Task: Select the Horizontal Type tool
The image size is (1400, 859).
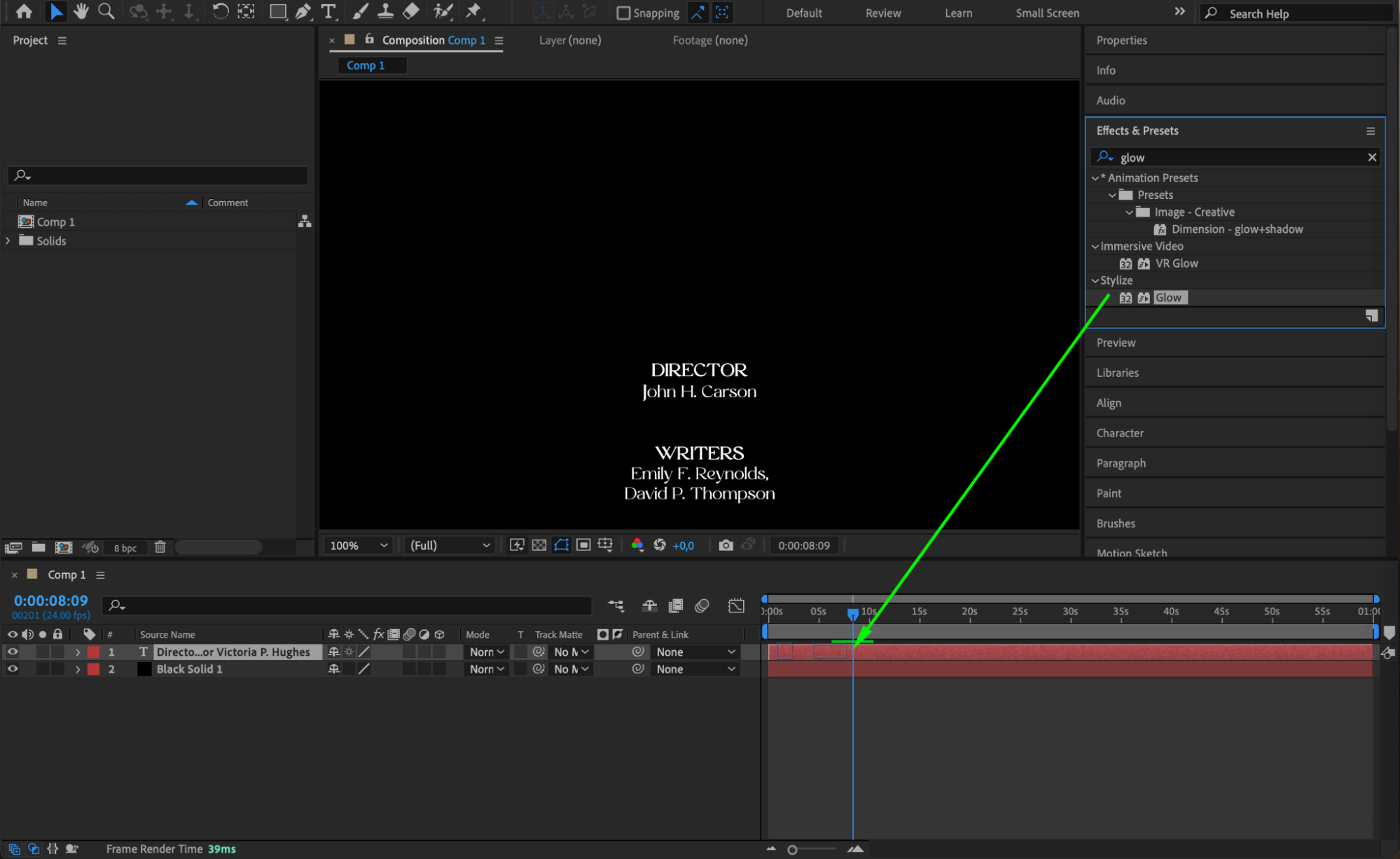Action: (328, 11)
